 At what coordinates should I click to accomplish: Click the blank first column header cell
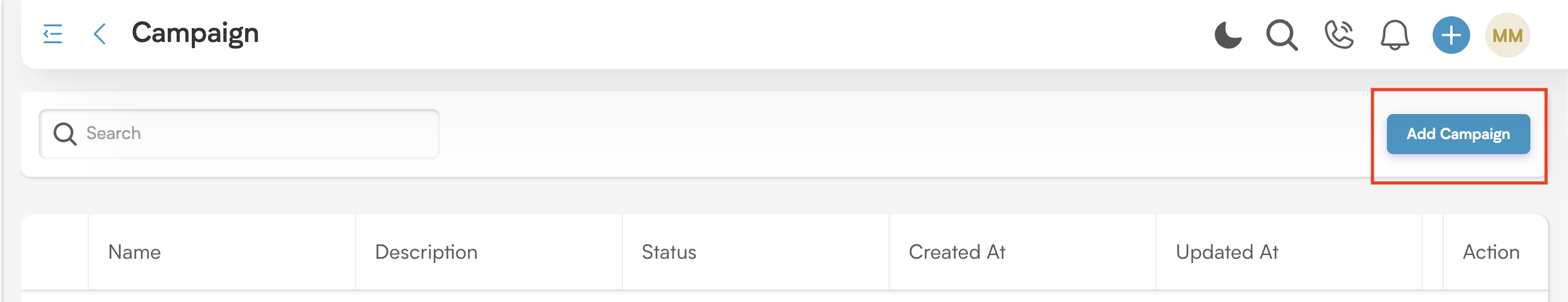point(55,252)
